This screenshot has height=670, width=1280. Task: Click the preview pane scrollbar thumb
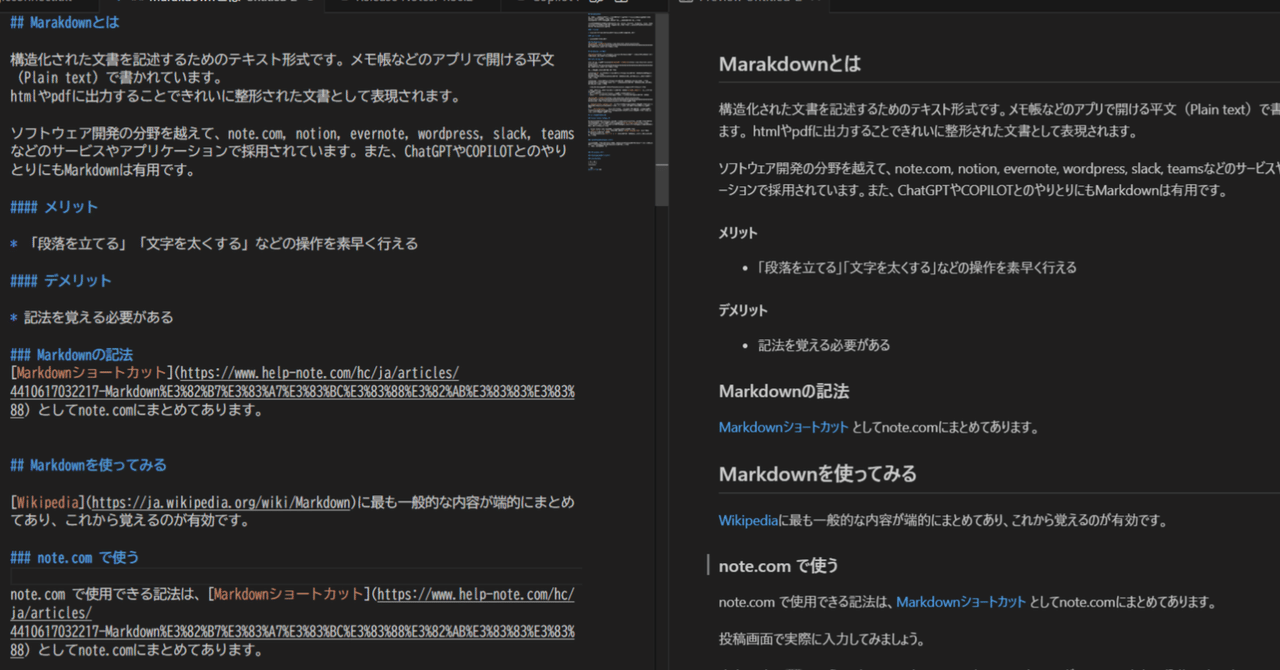(1276, 100)
